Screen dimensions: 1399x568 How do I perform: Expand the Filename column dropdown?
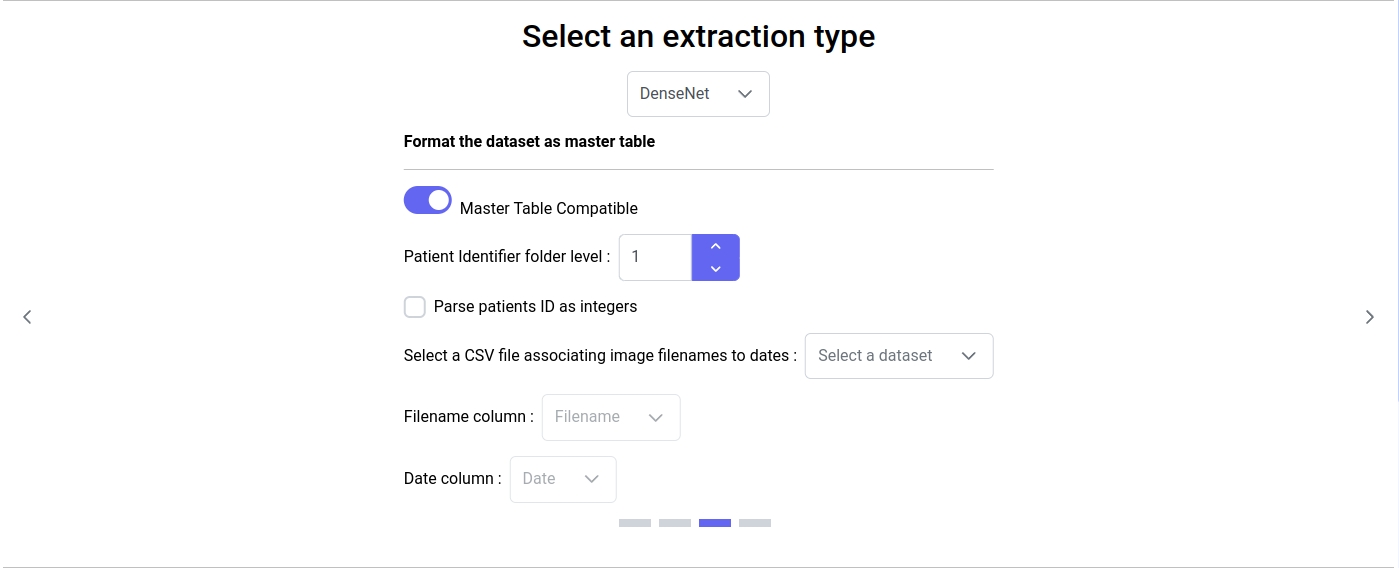pos(610,417)
